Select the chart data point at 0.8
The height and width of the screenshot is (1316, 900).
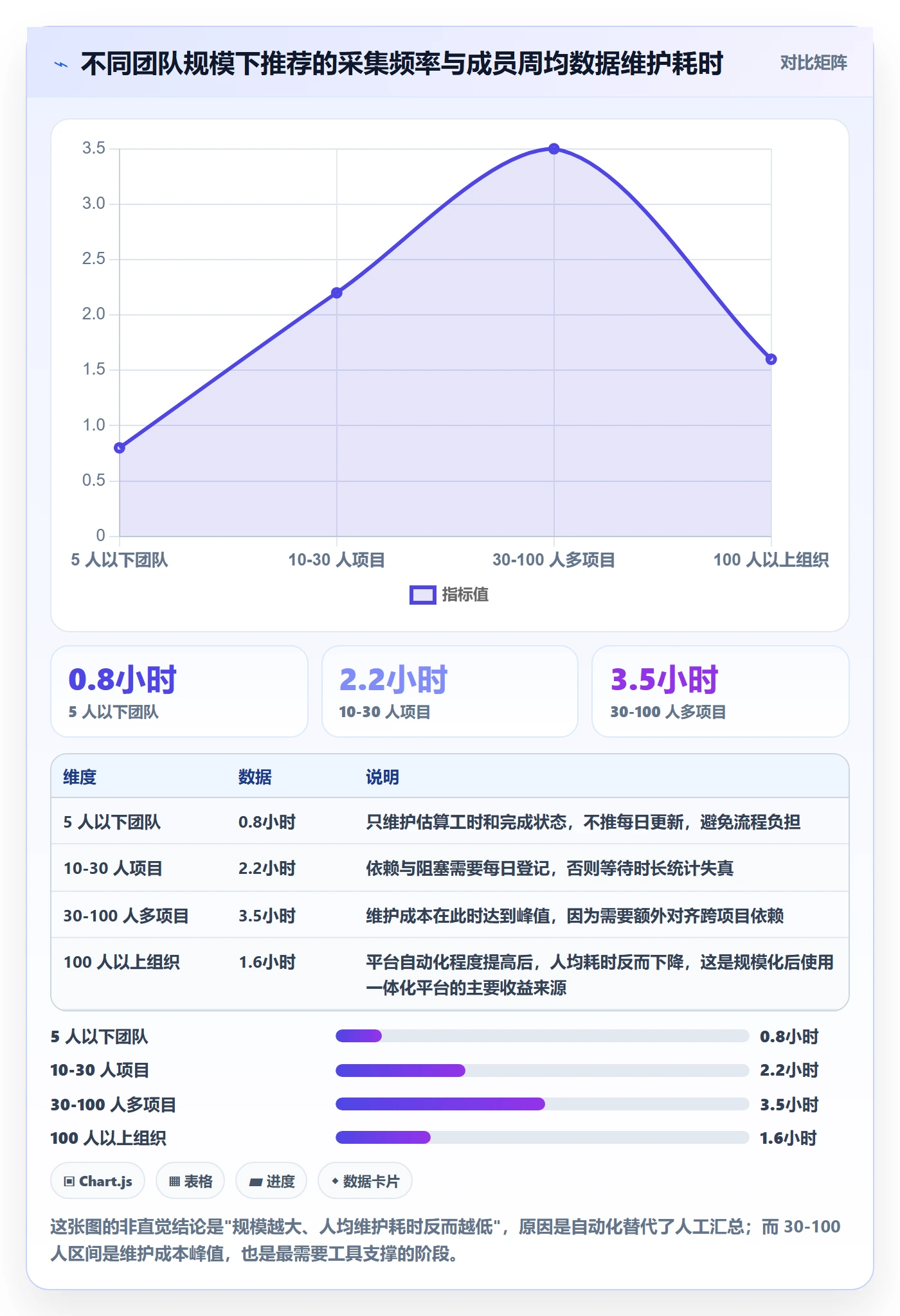tap(120, 448)
